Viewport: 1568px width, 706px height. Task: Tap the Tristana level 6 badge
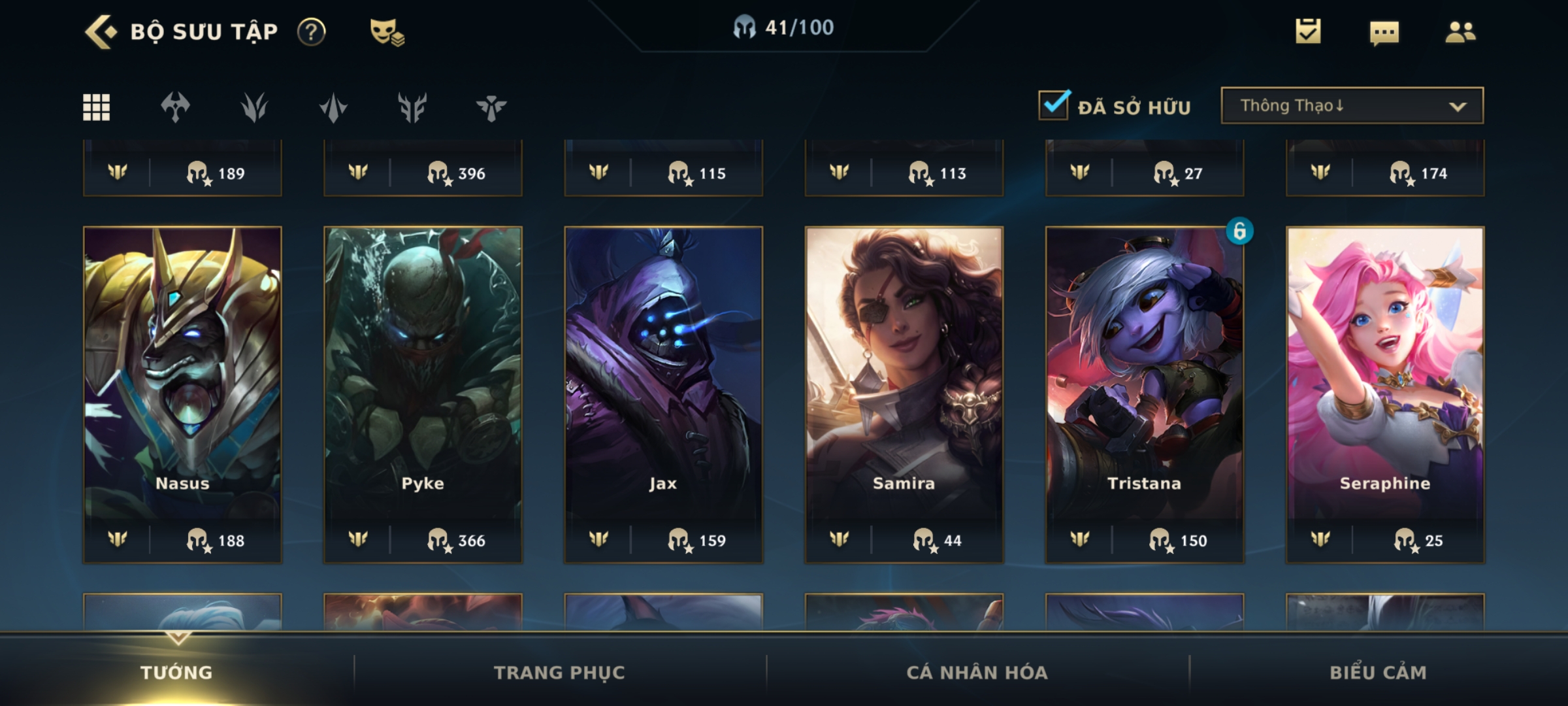click(x=1239, y=231)
